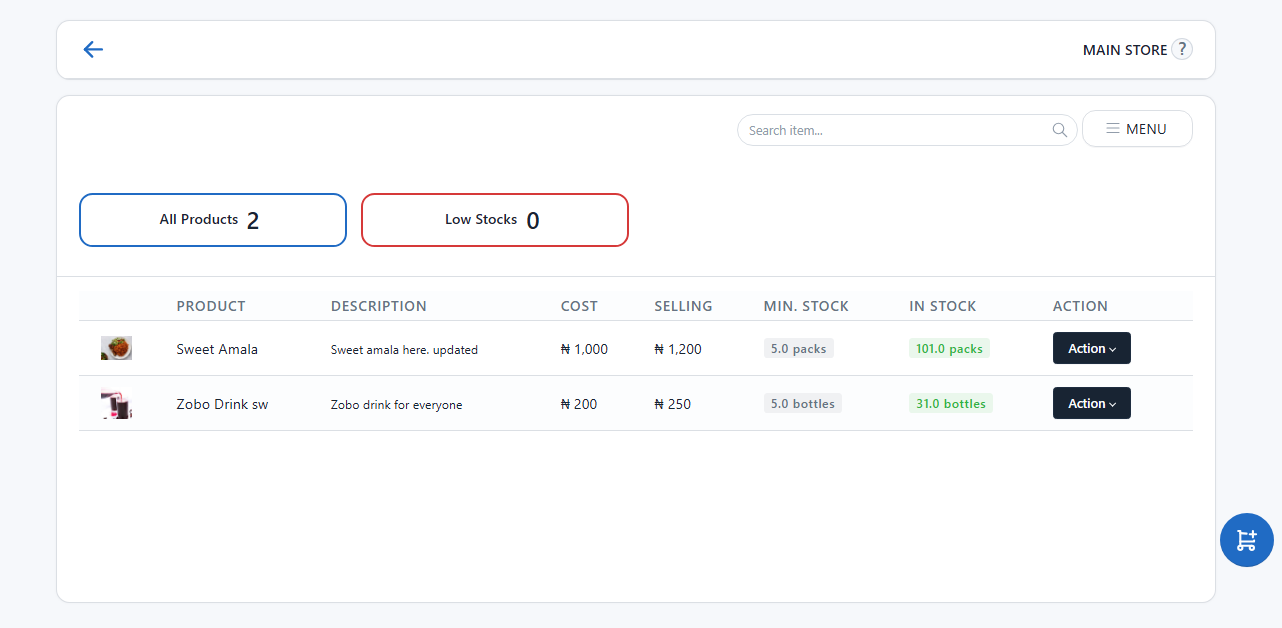The image size is (1282, 628).
Task: Click the Sweet Amala product name
Action: pyautogui.click(x=217, y=349)
